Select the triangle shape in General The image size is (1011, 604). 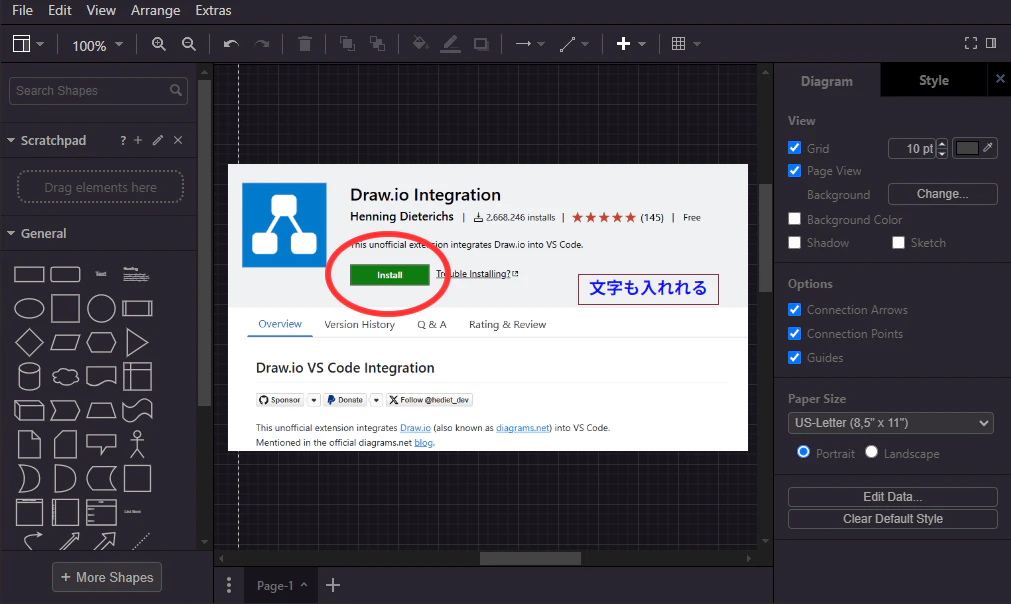(137, 342)
